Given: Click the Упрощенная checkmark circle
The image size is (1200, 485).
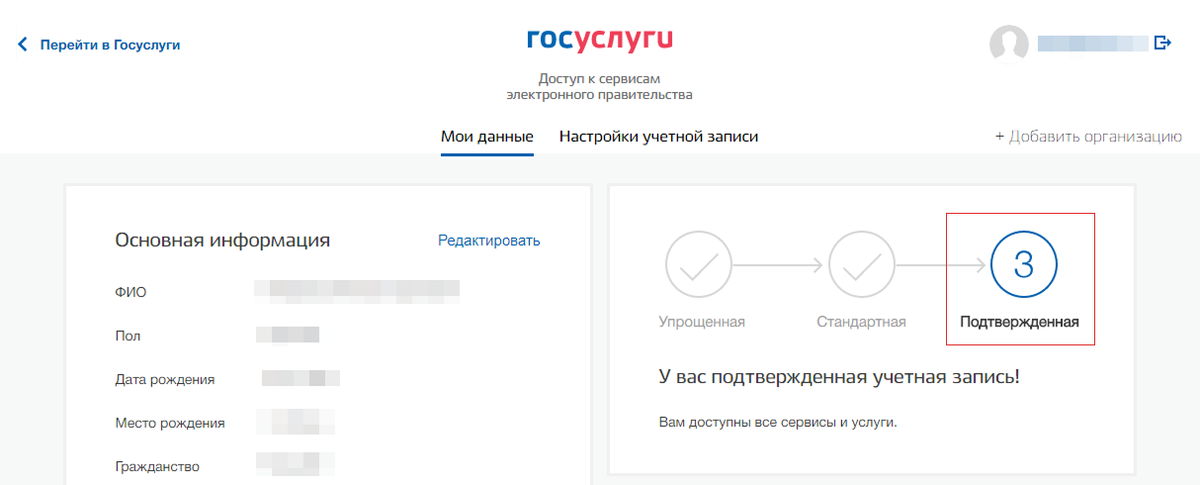Looking at the screenshot, I should [699, 265].
